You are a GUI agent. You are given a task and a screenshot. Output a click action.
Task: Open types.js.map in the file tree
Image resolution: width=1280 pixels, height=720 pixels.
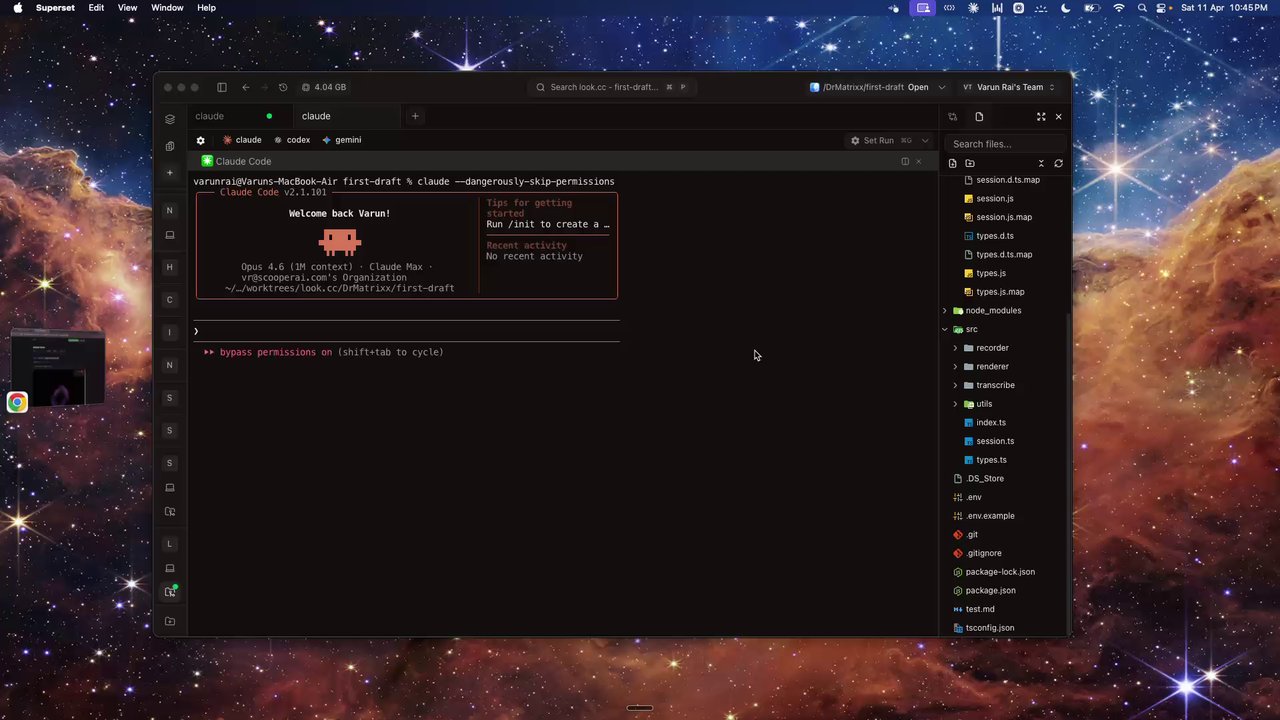1000,292
